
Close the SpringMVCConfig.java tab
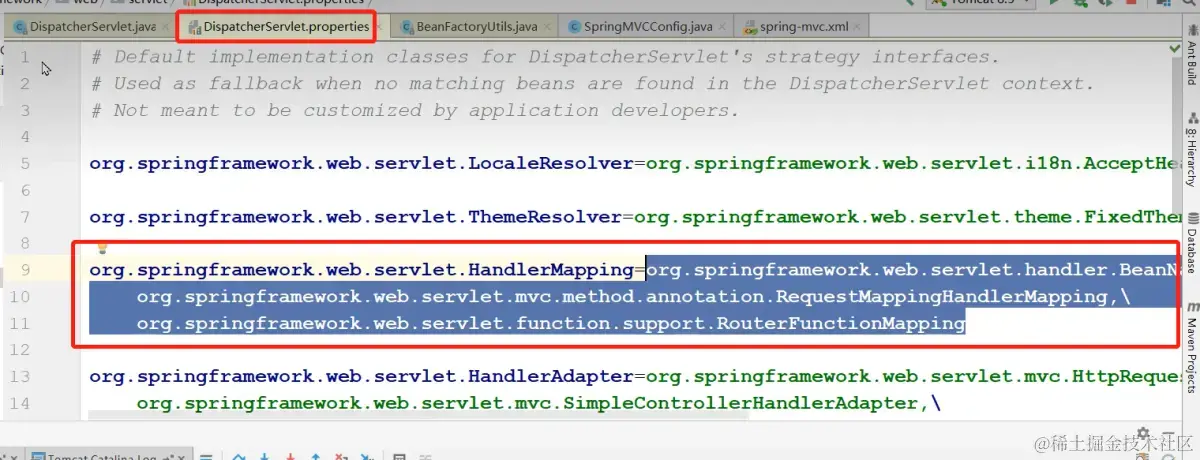pyautogui.click(x=722, y=27)
